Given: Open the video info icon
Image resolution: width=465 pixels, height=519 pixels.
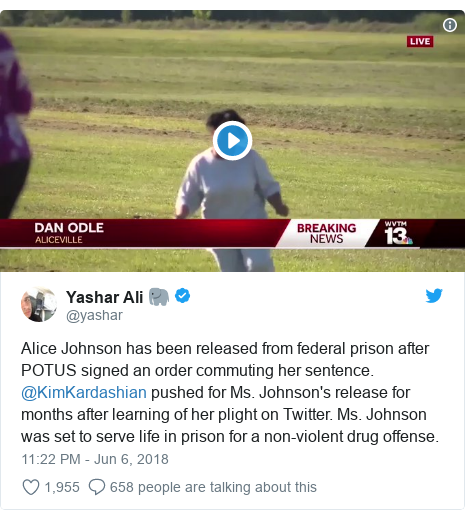Looking at the screenshot, I should click(450, 25).
